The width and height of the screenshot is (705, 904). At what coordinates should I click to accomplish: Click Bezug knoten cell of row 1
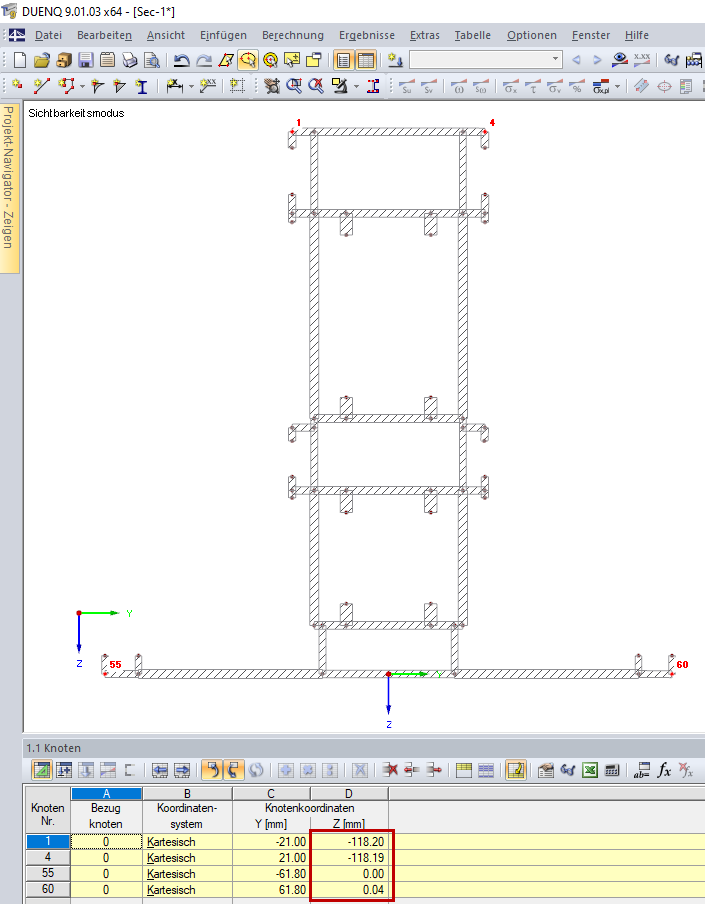[x=107, y=842]
